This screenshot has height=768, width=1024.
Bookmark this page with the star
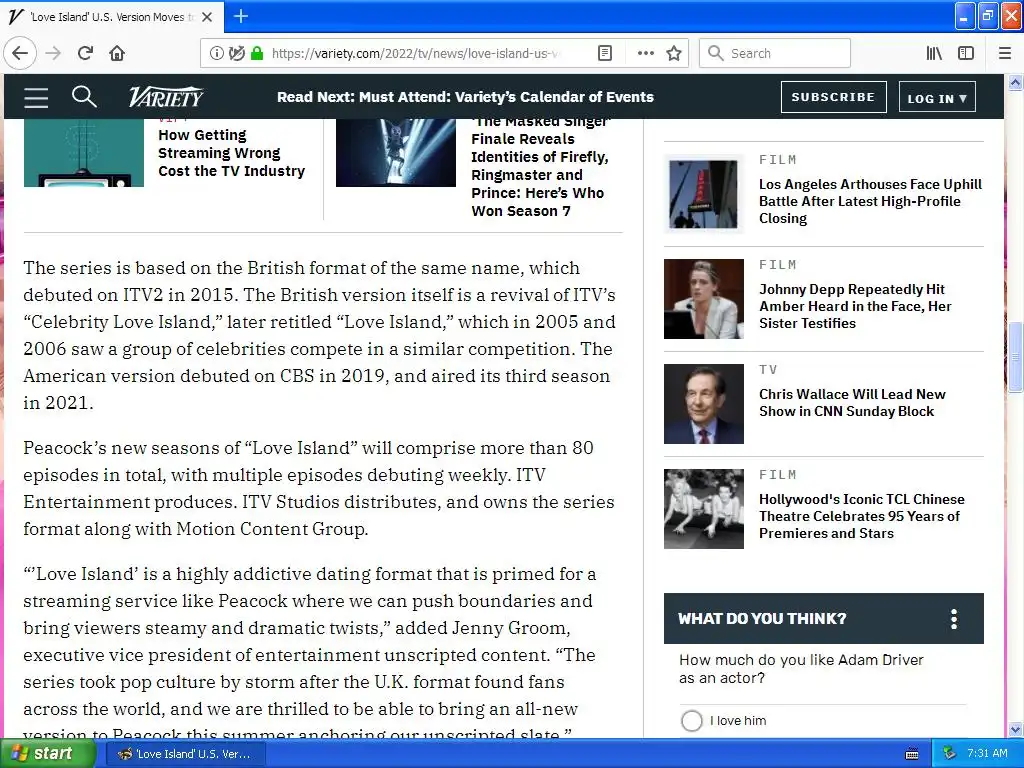(x=674, y=54)
